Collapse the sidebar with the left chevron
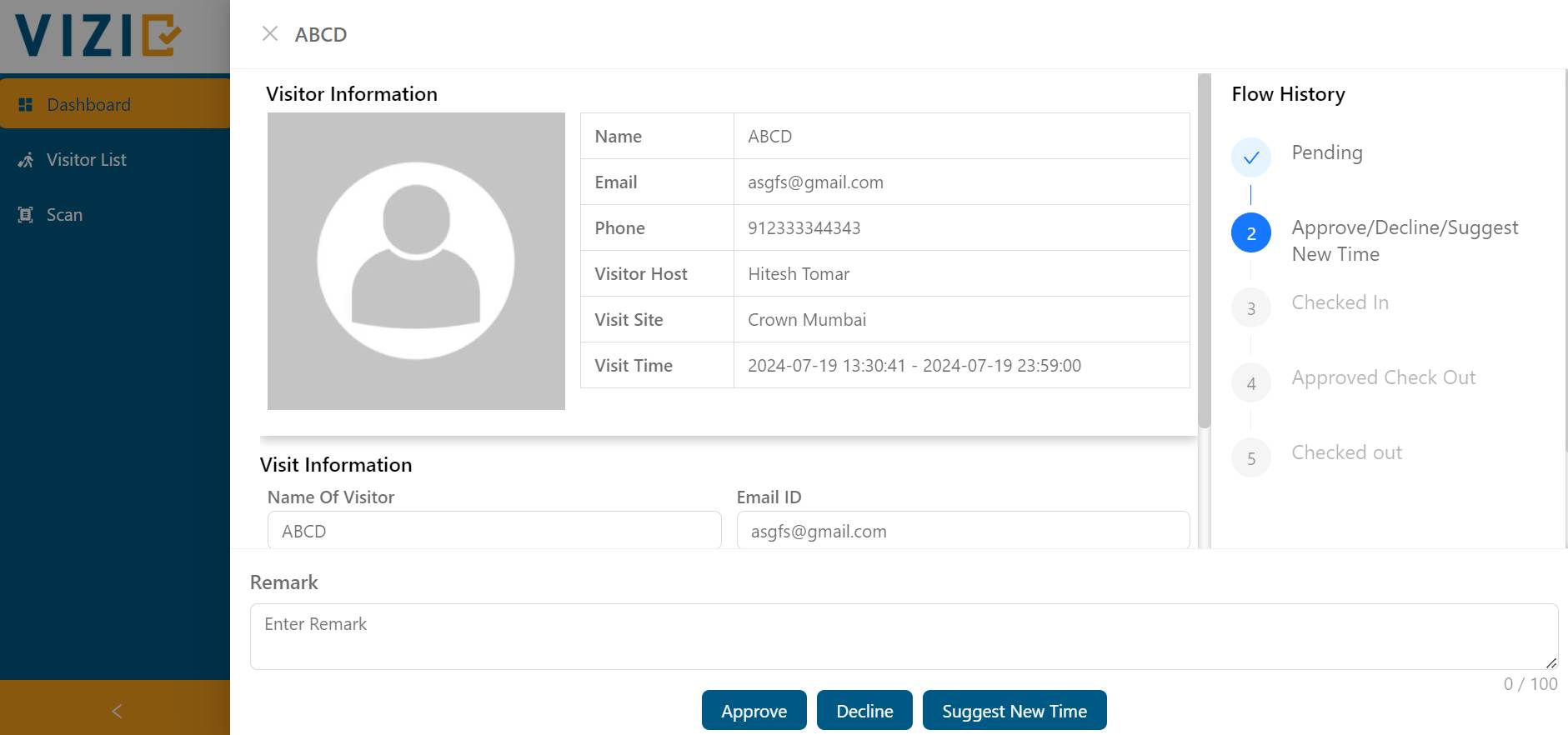 click(116, 710)
